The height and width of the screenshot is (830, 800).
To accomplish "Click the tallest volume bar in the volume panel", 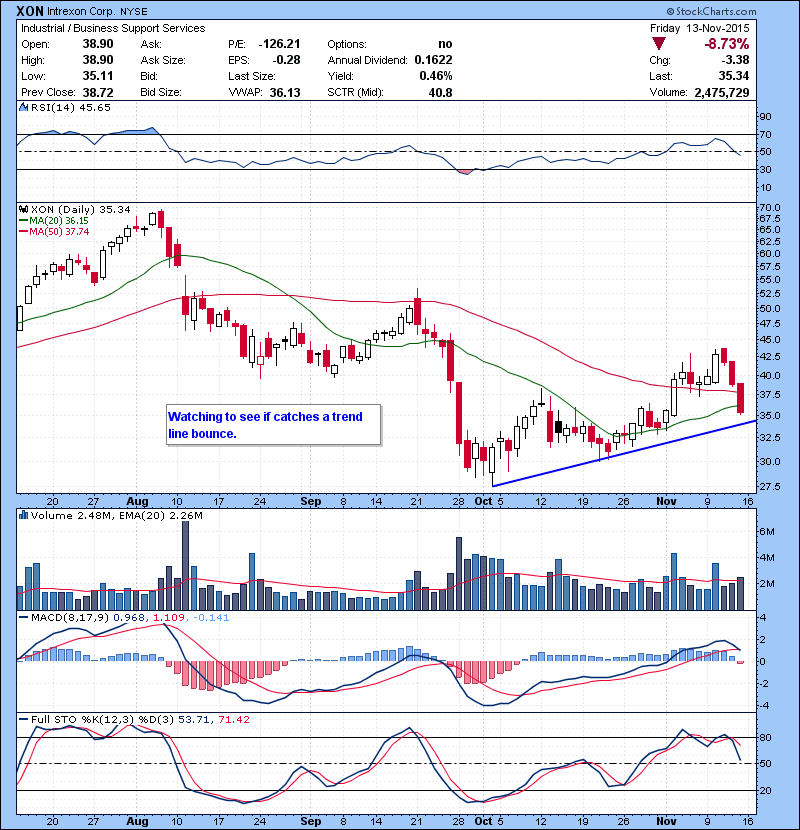I will coord(185,565).
